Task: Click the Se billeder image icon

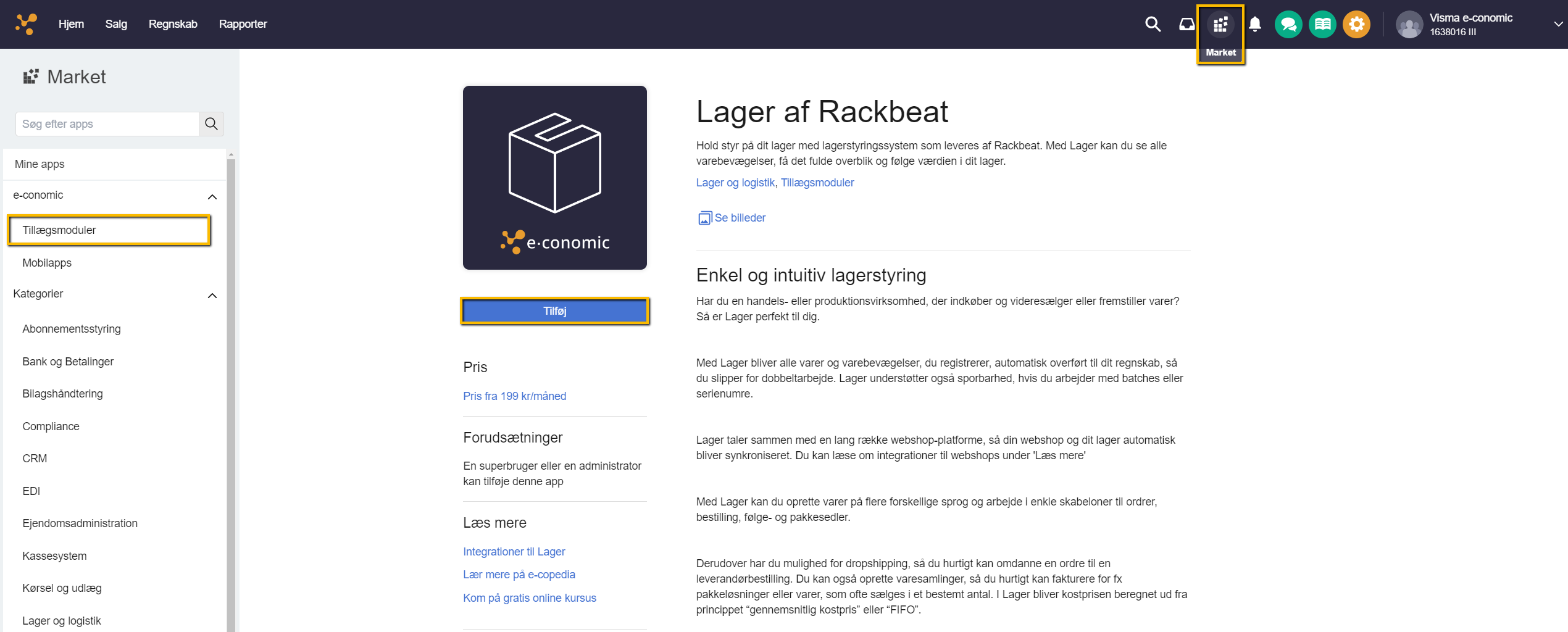Action: coord(704,218)
